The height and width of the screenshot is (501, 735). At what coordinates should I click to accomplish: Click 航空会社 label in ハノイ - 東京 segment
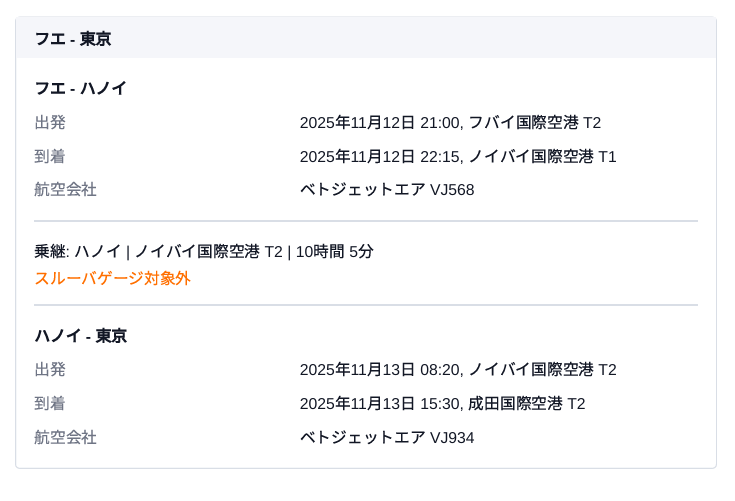coord(65,438)
